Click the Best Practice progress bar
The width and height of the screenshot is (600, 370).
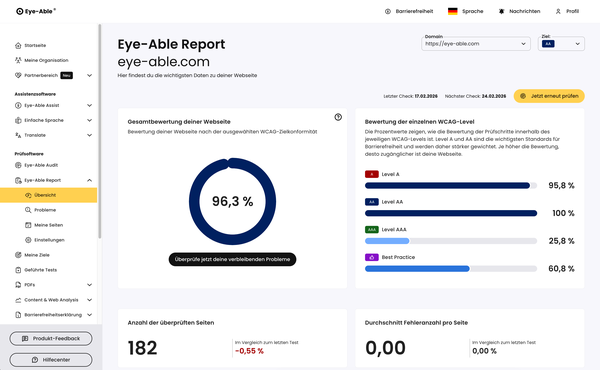[x=451, y=269]
